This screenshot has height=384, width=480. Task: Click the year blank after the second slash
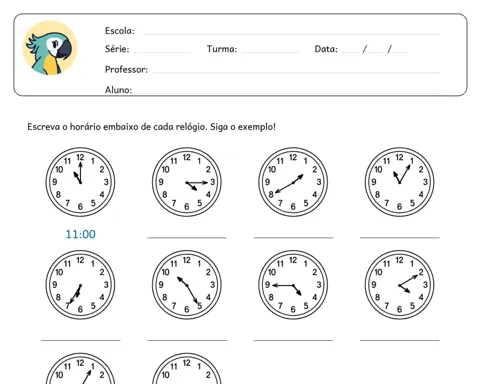[400, 52]
